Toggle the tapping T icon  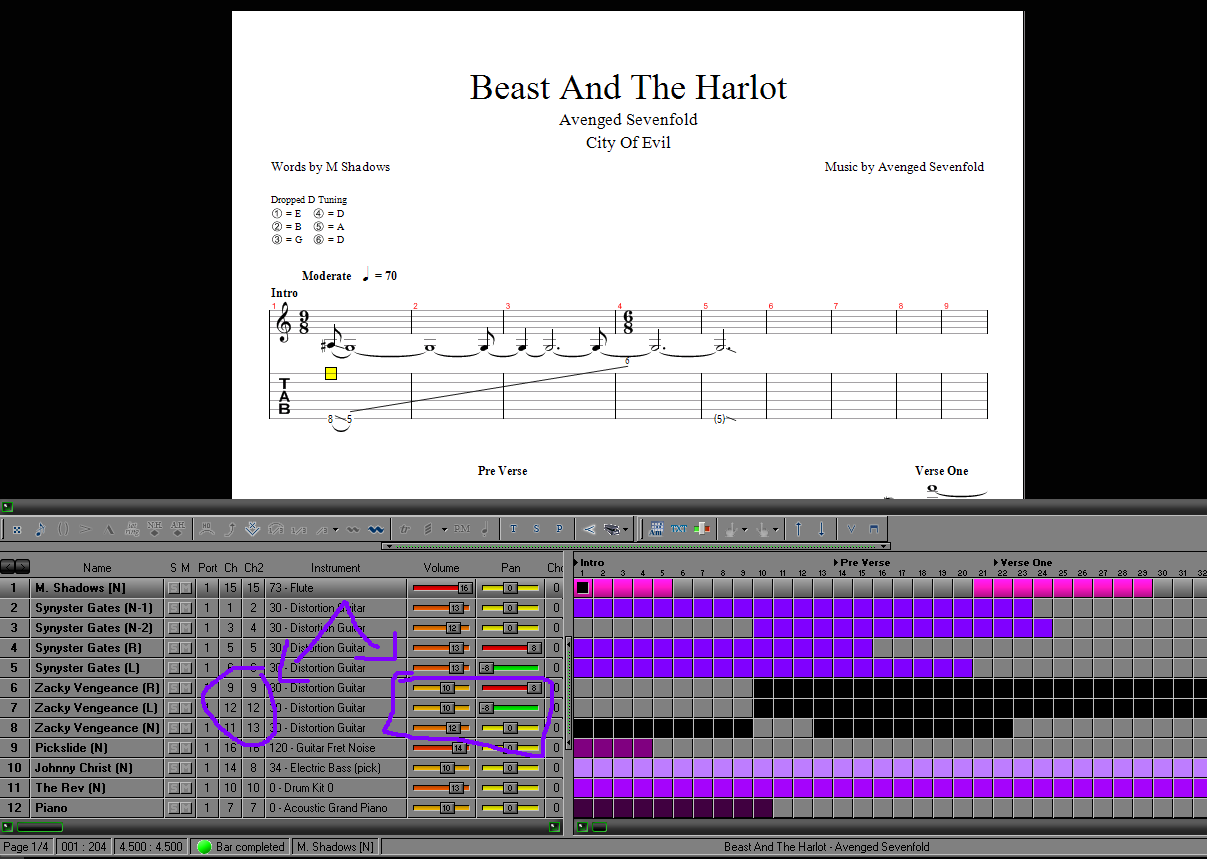[x=513, y=529]
